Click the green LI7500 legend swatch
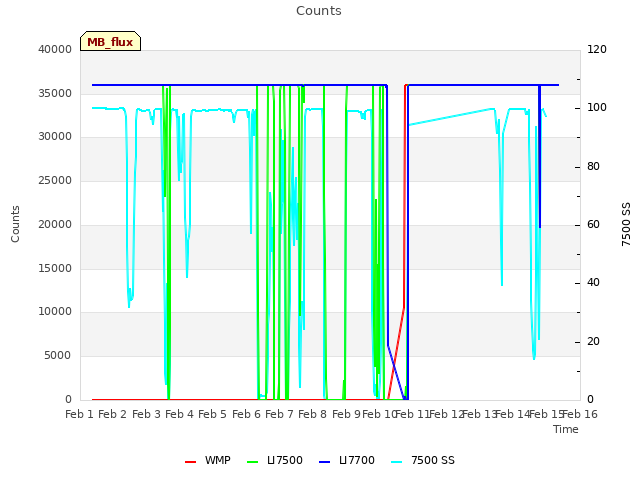Screen dimensions: 640x480 [x=253, y=462]
